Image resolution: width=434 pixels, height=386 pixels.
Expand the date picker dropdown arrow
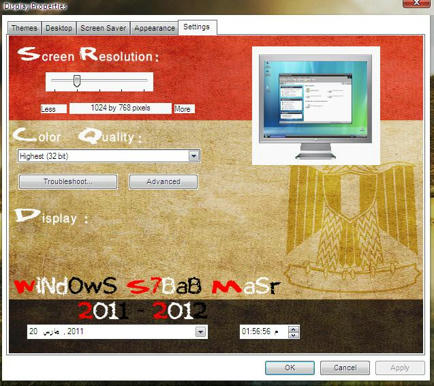click(x=200, y=332)
